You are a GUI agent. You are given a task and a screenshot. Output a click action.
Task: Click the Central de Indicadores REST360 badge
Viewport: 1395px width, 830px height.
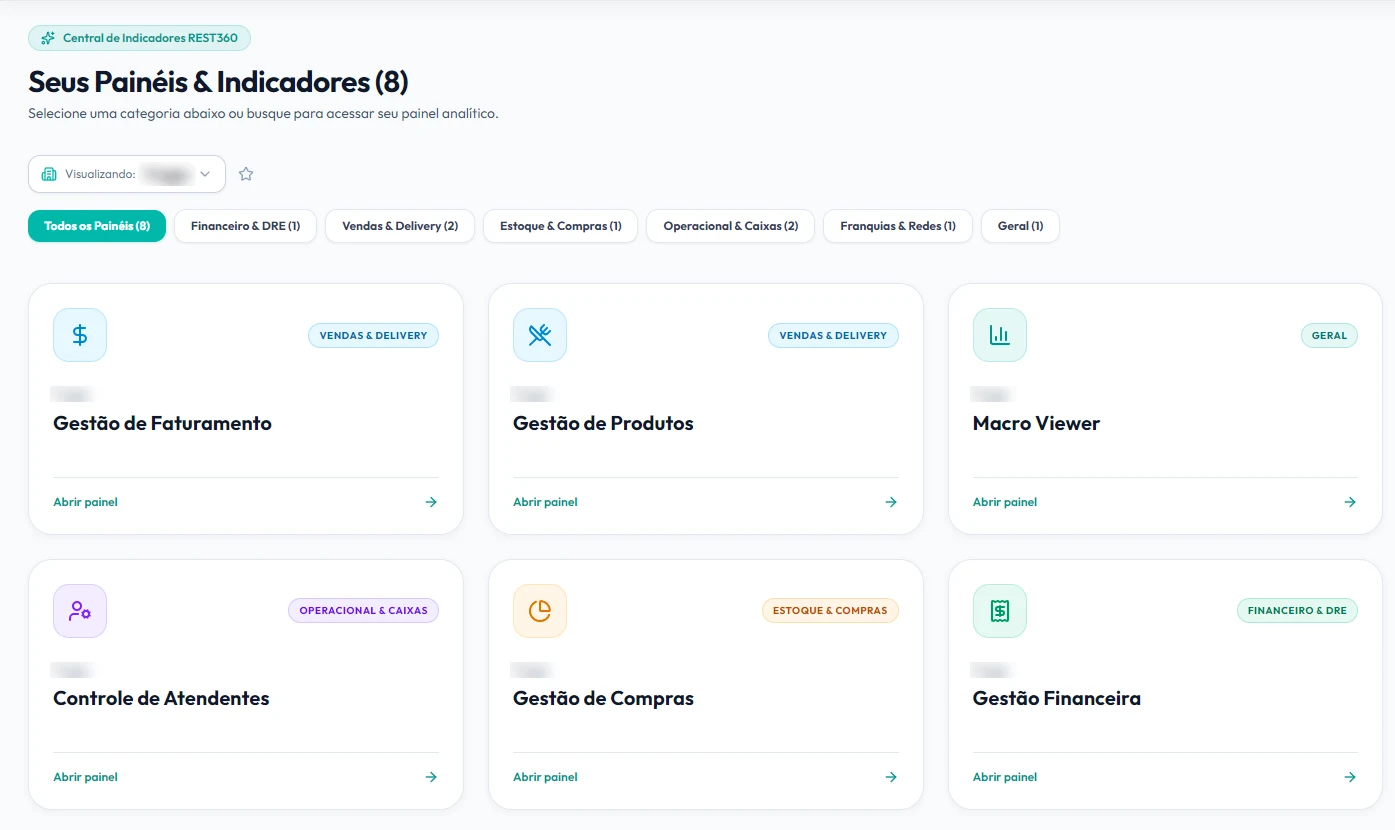139,38
